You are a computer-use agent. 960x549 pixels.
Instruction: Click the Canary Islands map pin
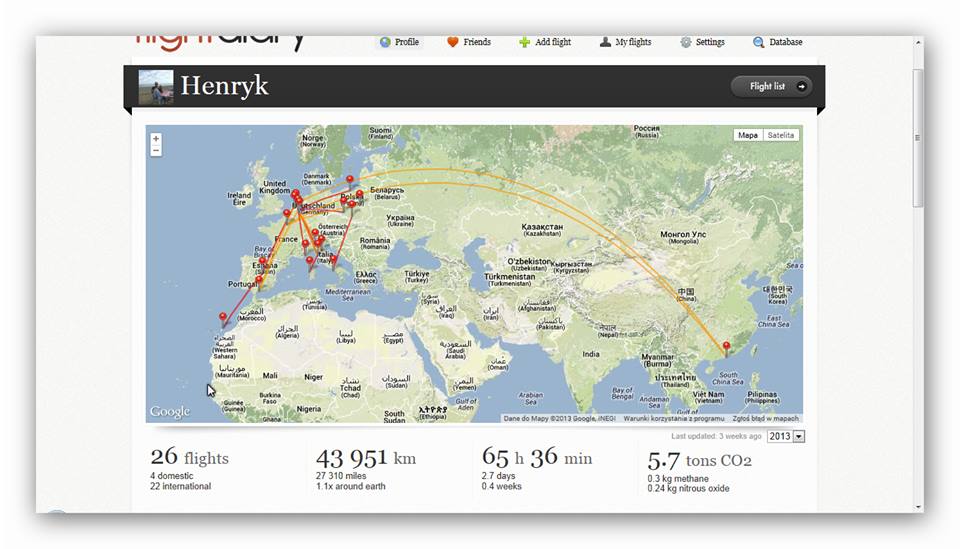[223, 319]
